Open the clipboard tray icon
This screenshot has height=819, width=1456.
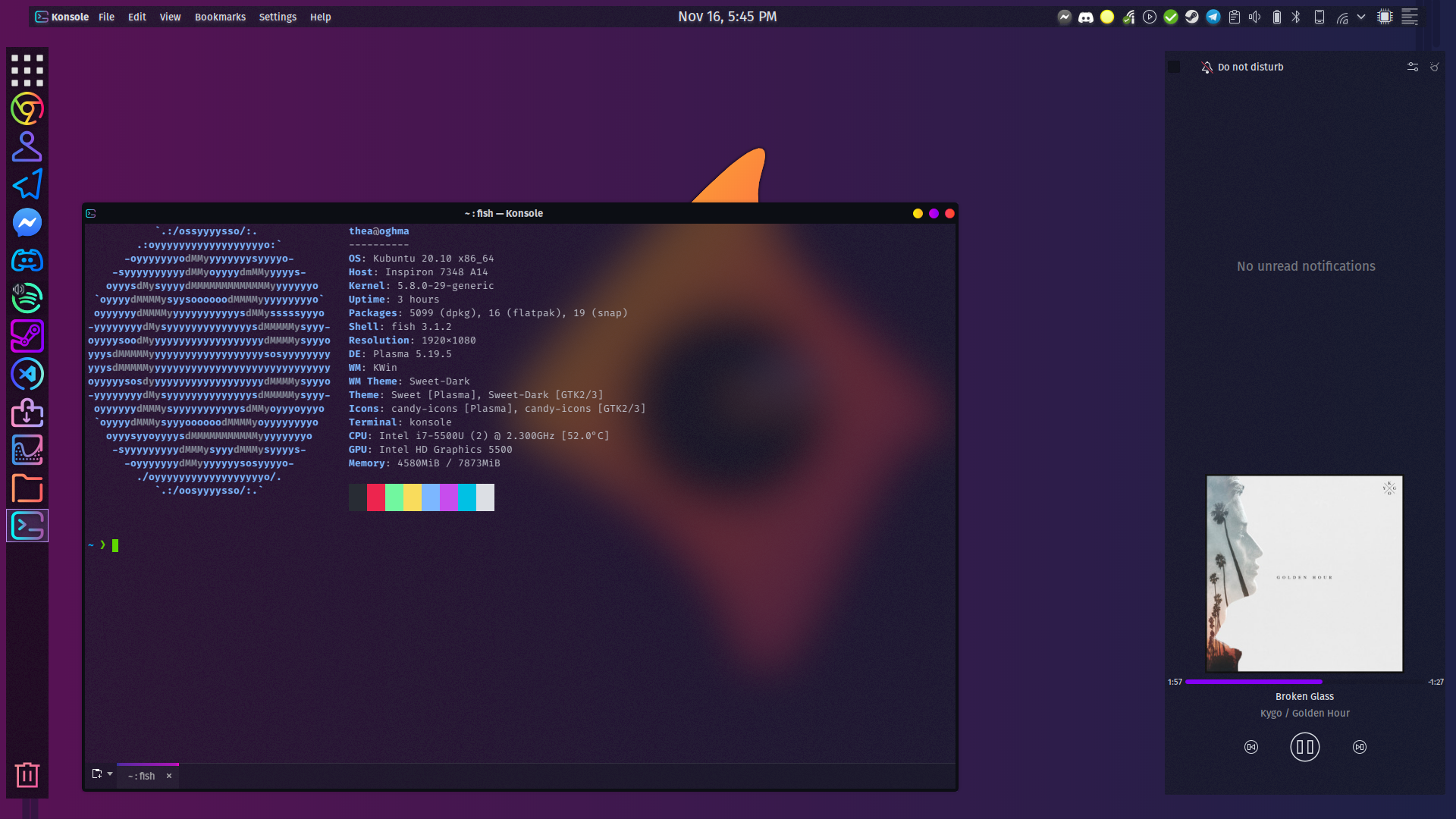(x=1235, y=17)
